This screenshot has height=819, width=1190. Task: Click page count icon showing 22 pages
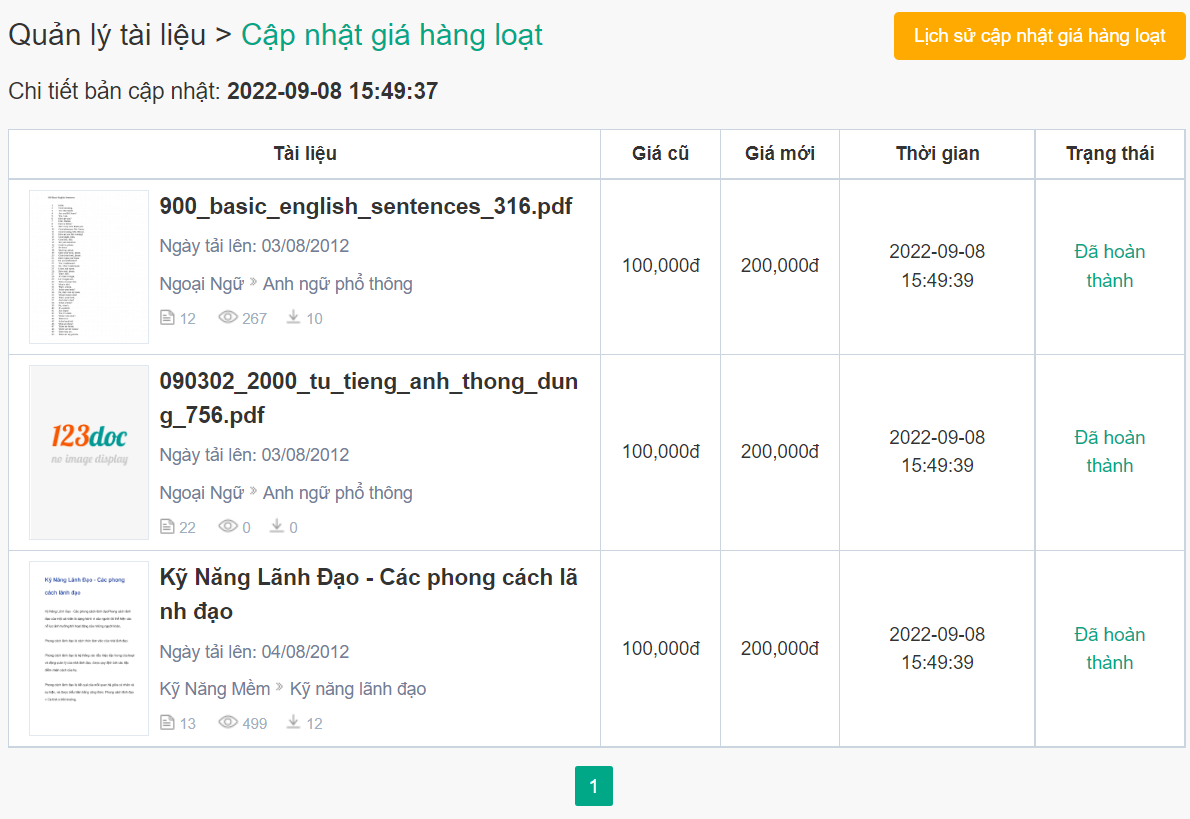[x=167, y=527]
